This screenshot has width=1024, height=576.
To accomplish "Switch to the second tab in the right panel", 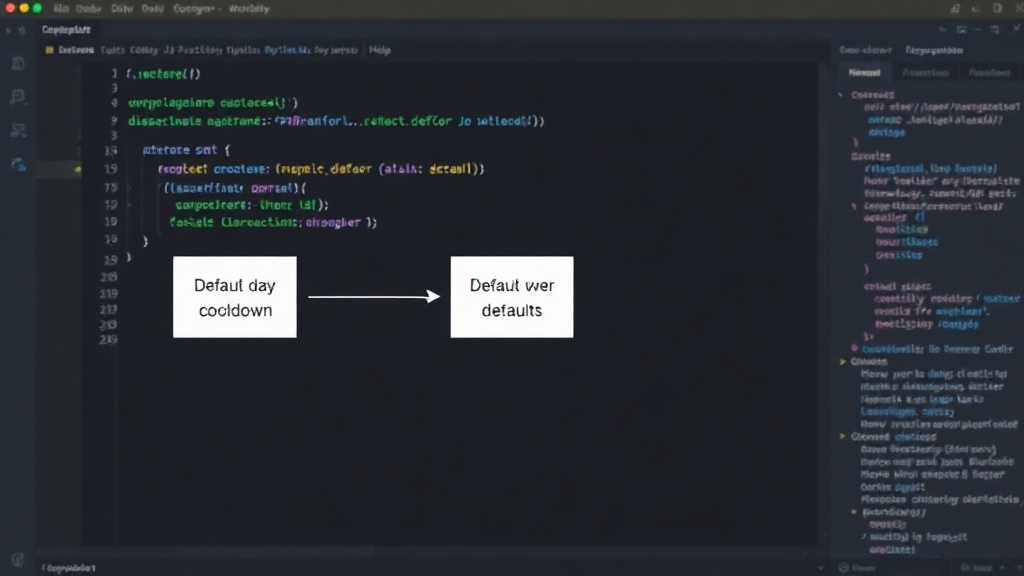I will [925, 72].
